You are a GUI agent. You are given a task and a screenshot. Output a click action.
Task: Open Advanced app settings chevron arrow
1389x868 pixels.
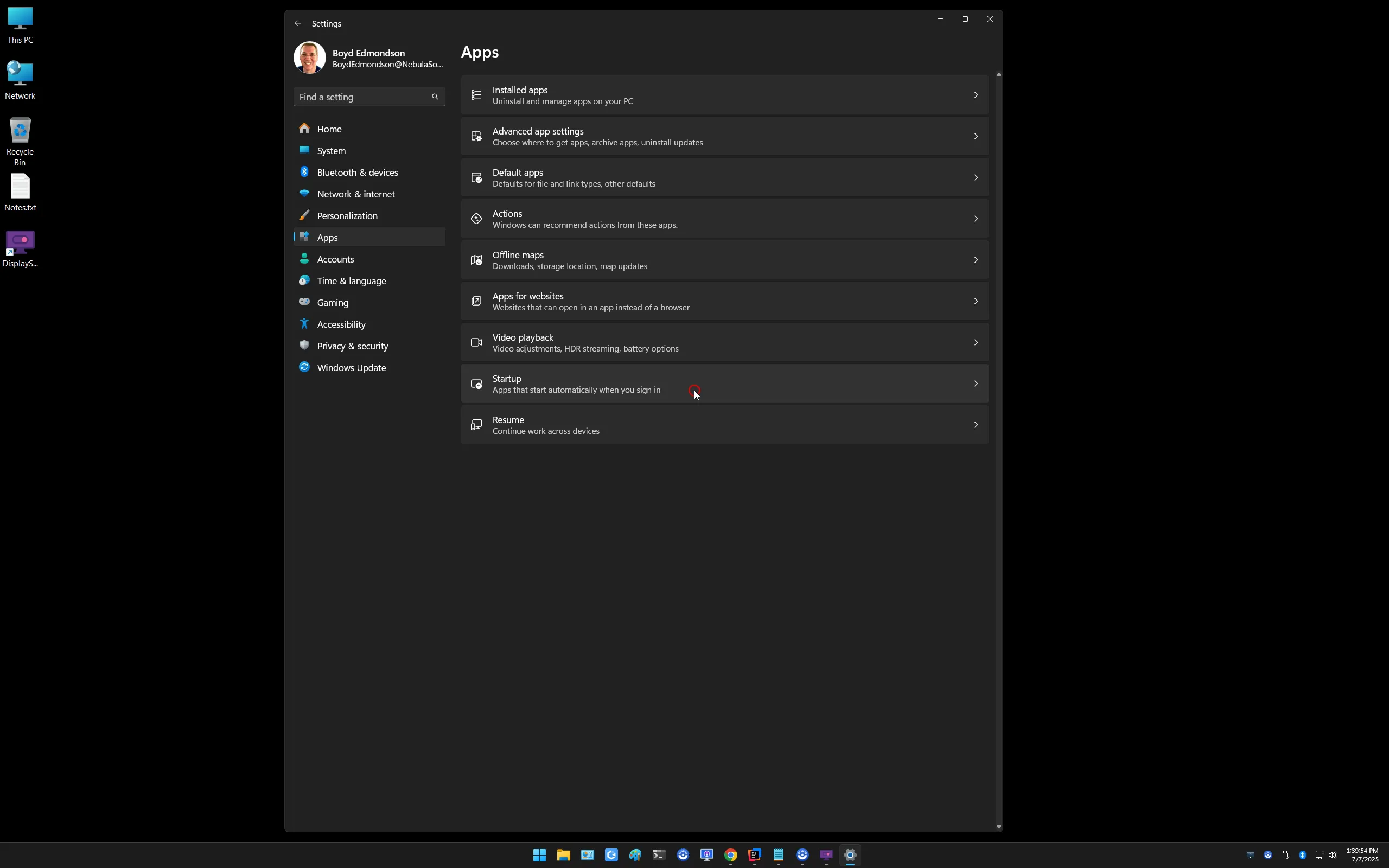(x=976, y=137)
